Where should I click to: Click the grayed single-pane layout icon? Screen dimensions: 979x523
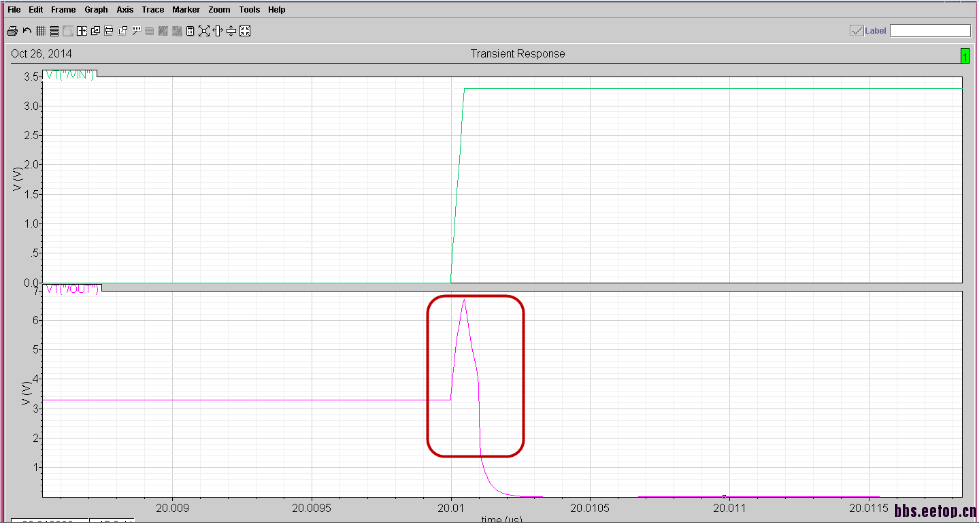click(x=68, y=31)
